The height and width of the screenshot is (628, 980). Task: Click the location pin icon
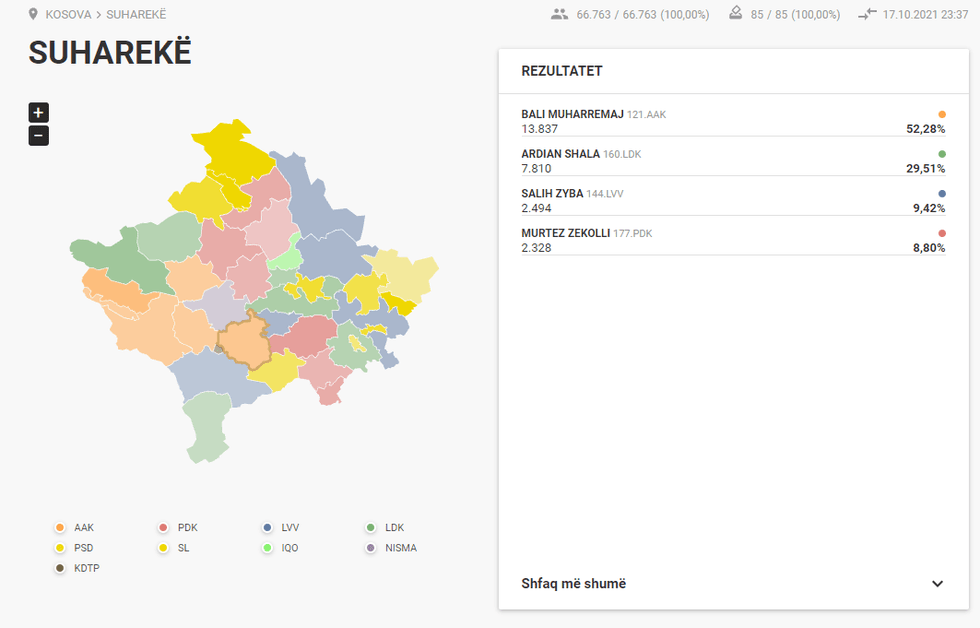34,15
